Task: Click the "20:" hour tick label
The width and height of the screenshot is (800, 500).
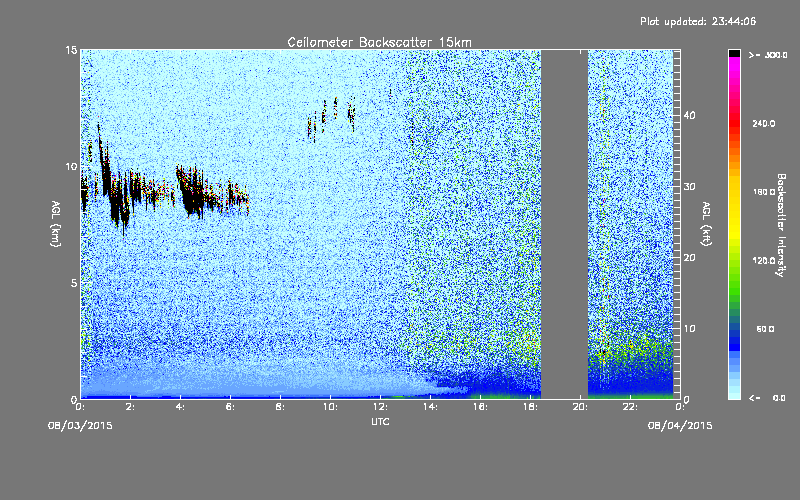Action: [x=580, y=407]
